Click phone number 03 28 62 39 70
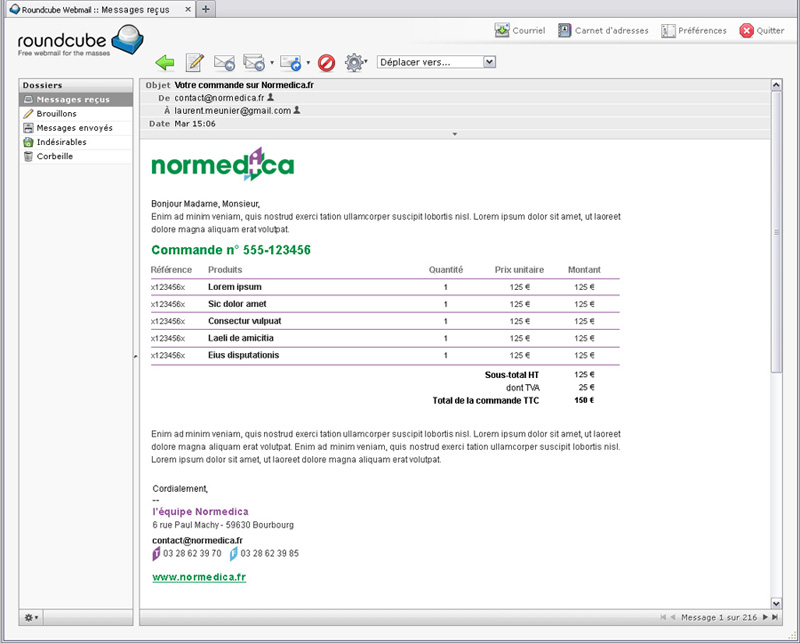800x643 pixels. click(192, 554)
